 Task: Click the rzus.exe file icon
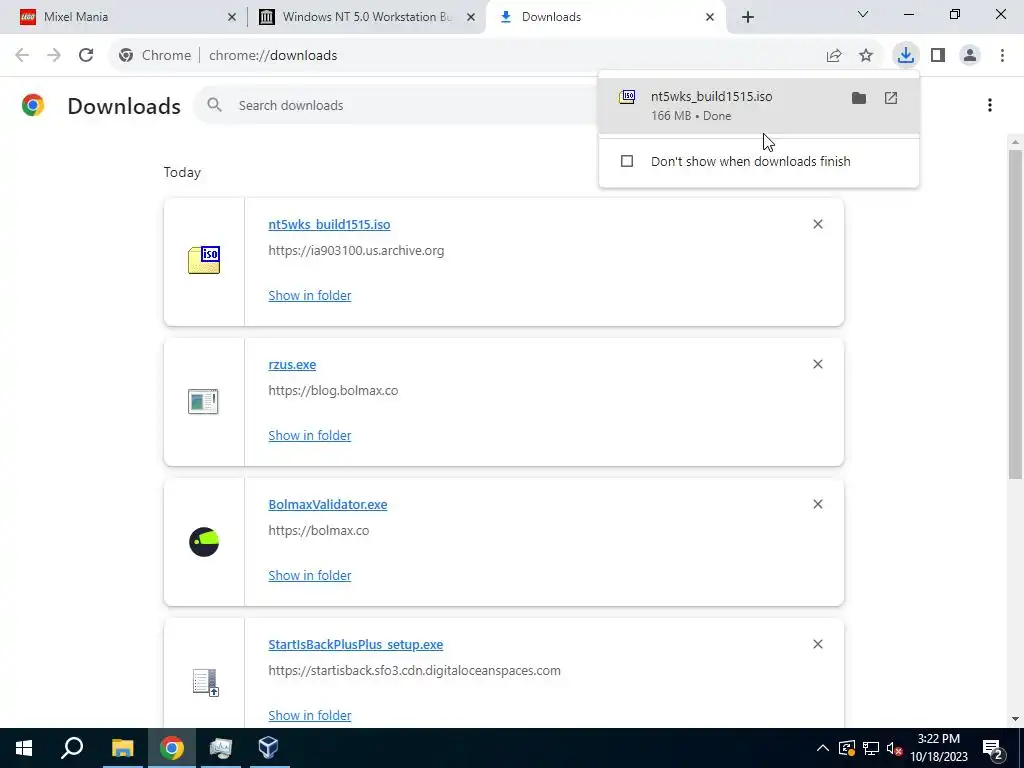(203, 401)
